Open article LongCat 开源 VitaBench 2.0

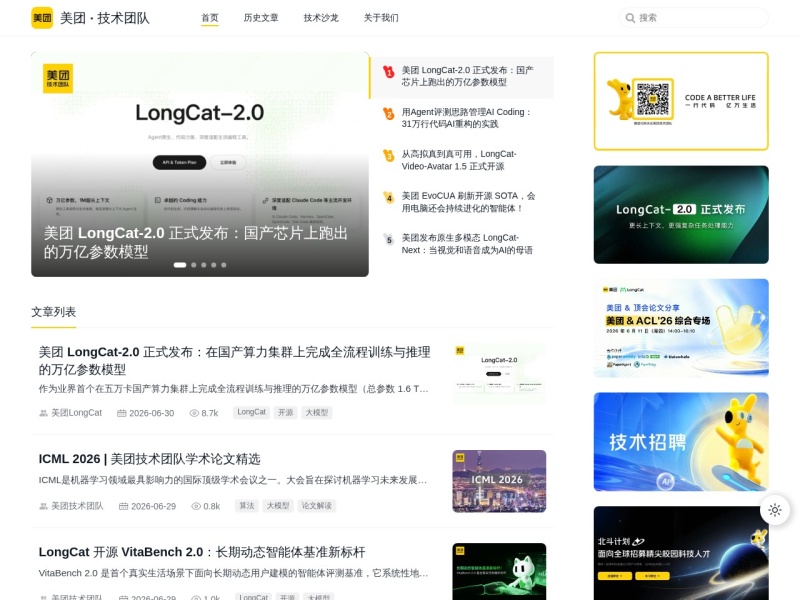[202, 552]
